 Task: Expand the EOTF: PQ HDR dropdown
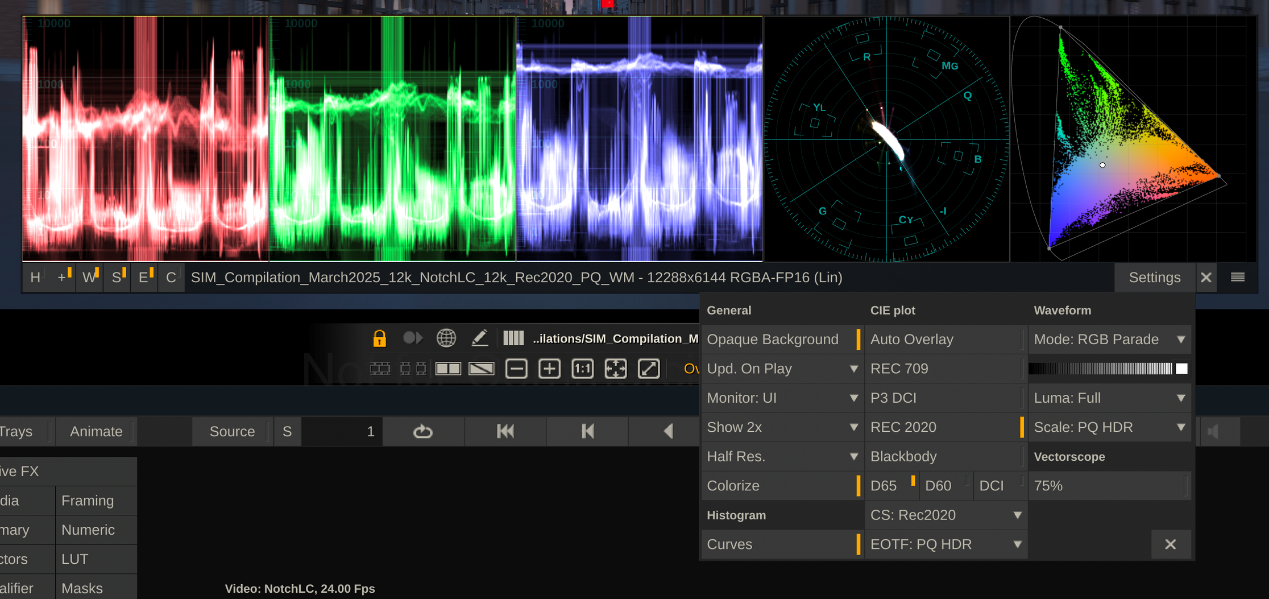pos(946,544)
